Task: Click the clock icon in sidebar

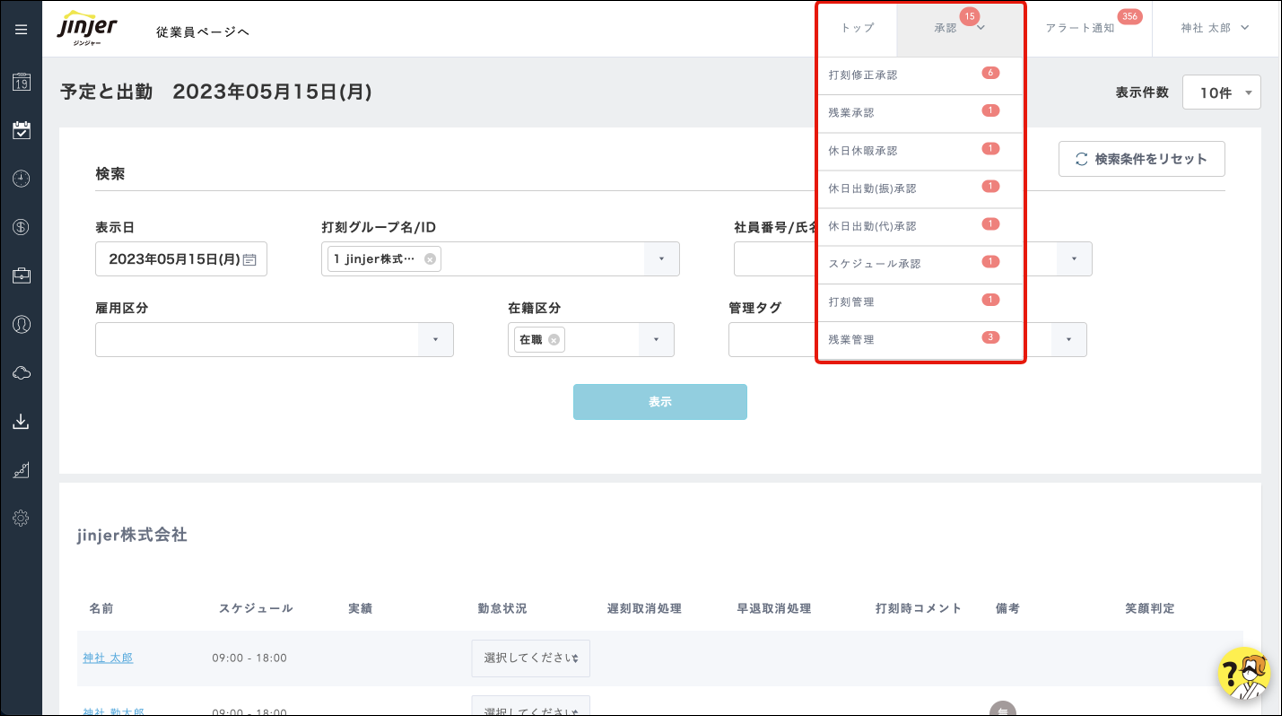Action: coord(21,179)
